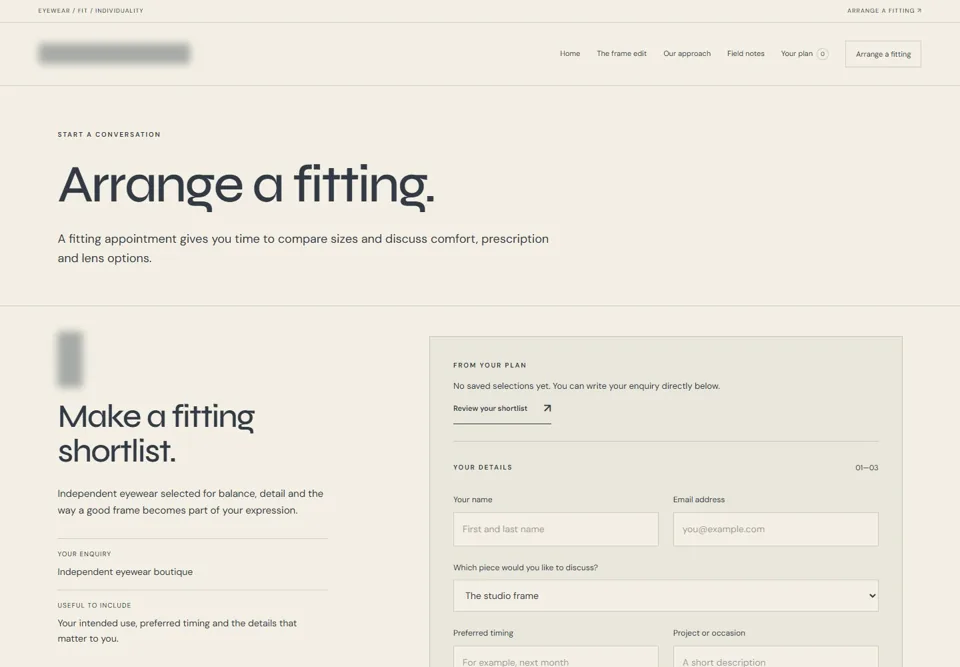960x667 pixels.
Task: Click the YOUR DETAILS section label
Action: (482, 467)
